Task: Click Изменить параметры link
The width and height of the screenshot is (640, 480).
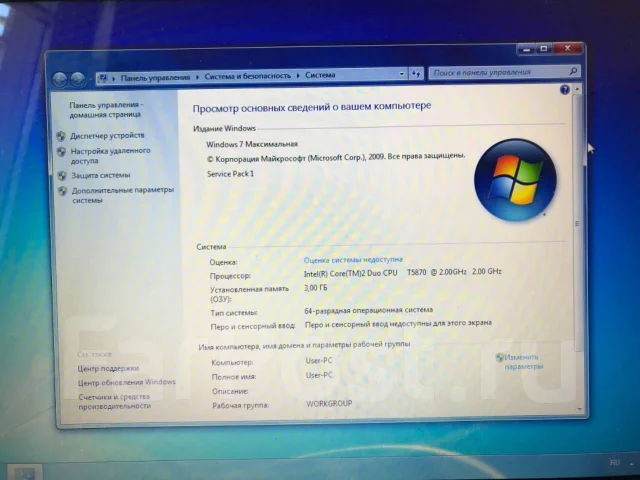Action: point(524,362)
